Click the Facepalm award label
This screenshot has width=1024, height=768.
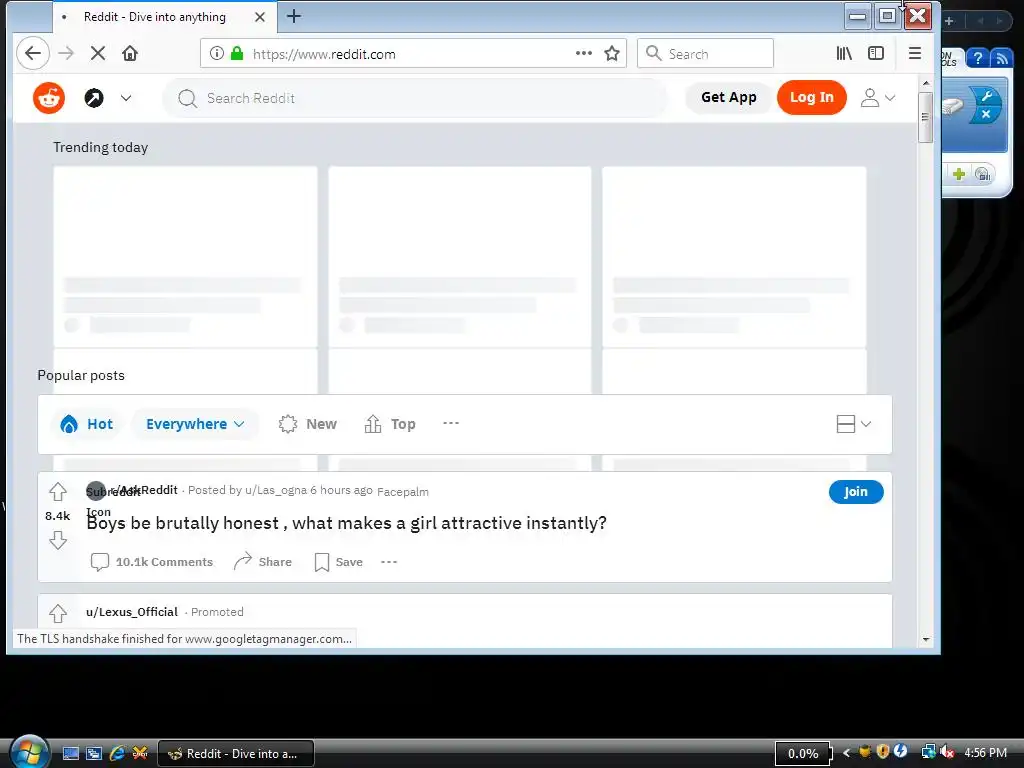point(403,492)
